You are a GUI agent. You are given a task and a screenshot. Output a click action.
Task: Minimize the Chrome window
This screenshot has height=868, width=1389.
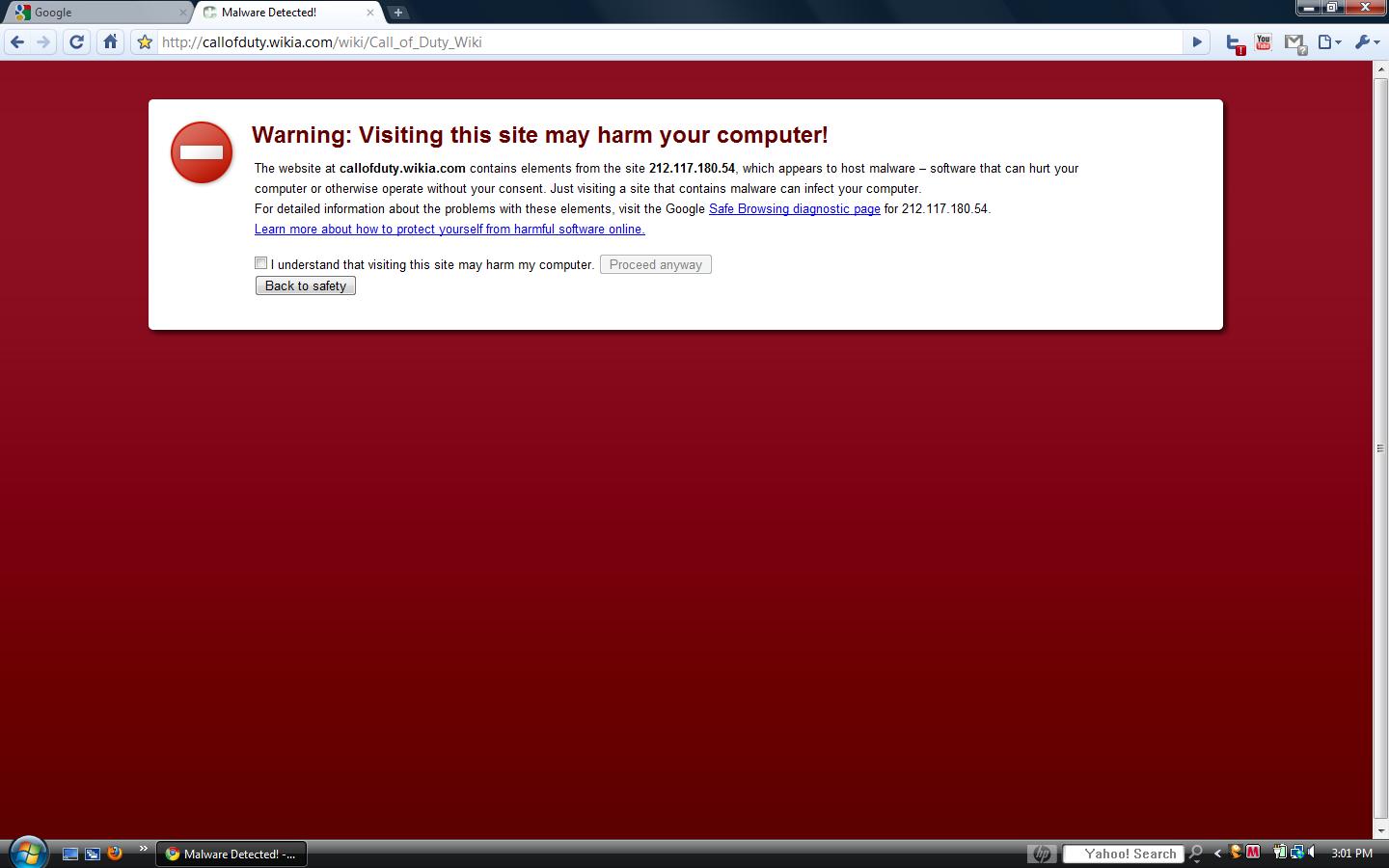(x=1309, y=7)
